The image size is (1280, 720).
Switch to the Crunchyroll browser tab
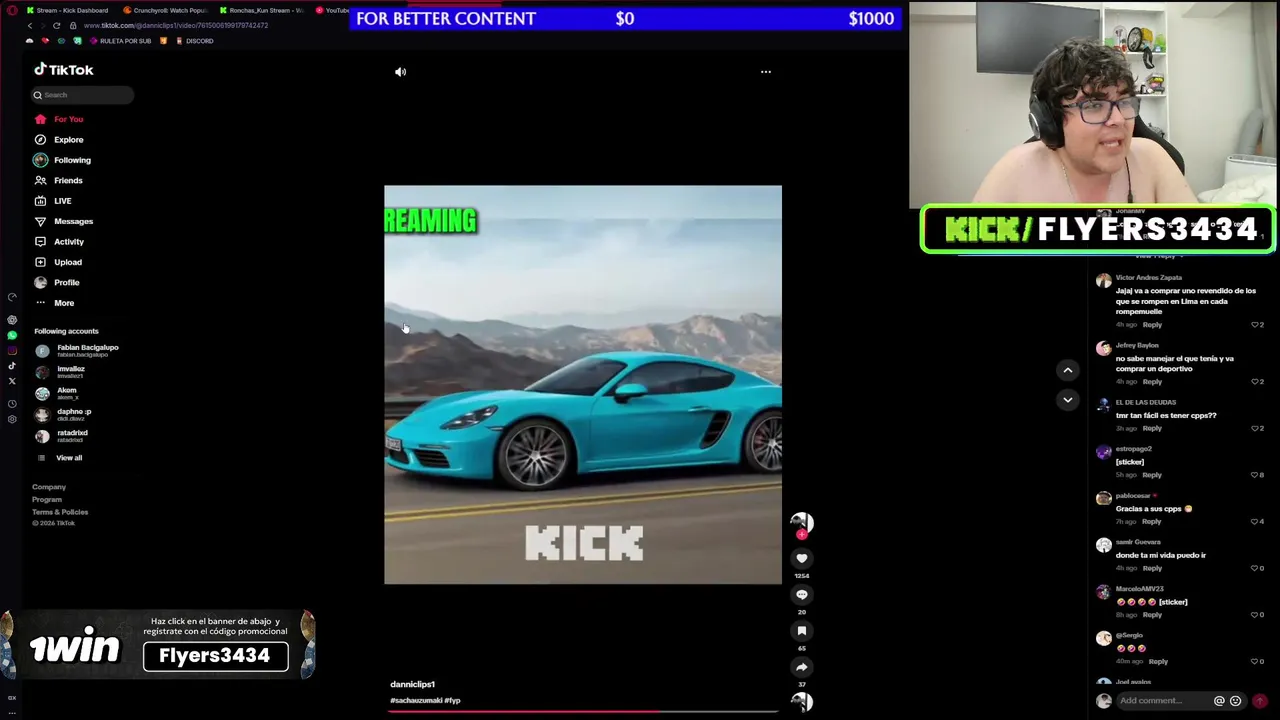166,10
